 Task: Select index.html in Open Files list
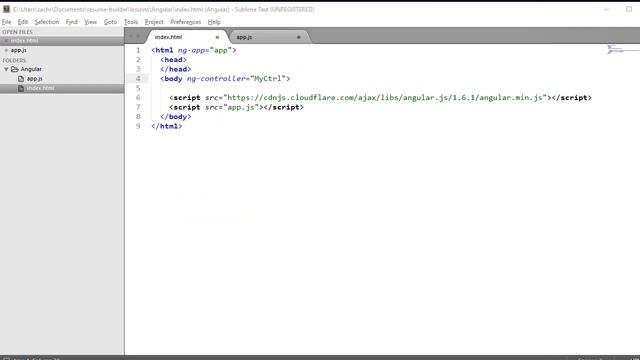click(x=24, y=40)
